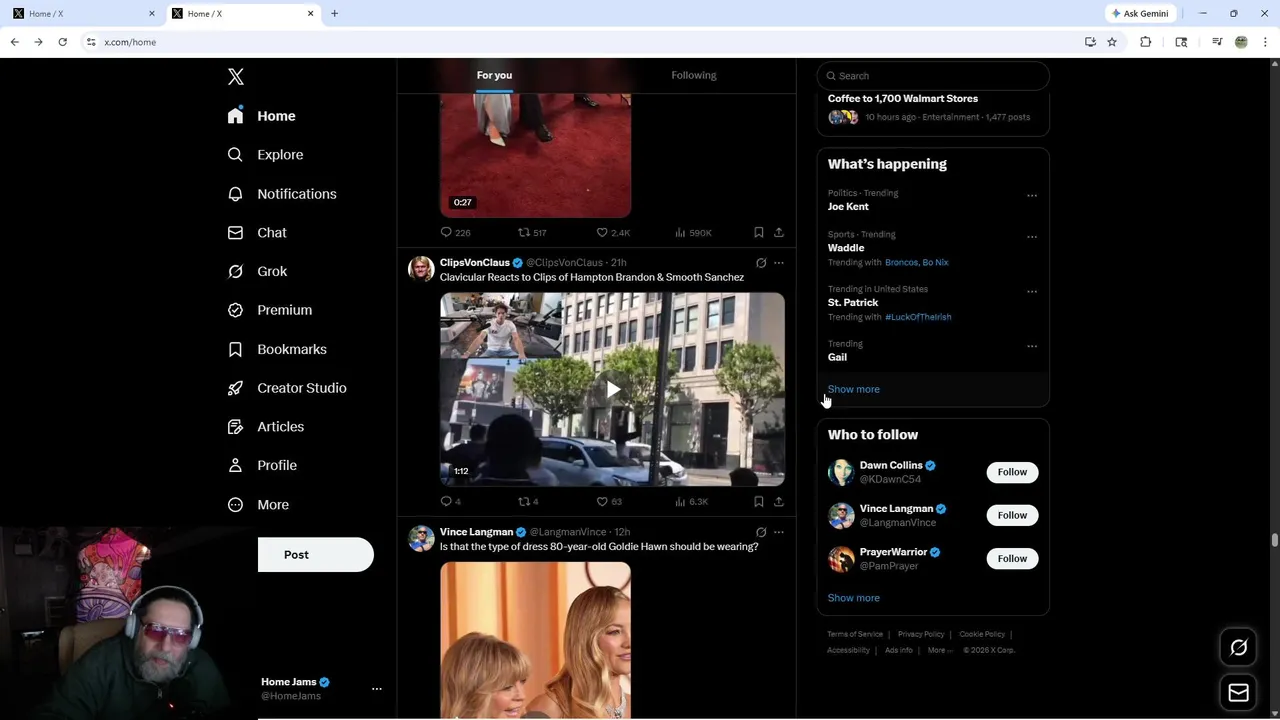The width and height of the screenshot is (1280, 720).
Task: Open the floating Grok button
Action: click(1238, 648)
